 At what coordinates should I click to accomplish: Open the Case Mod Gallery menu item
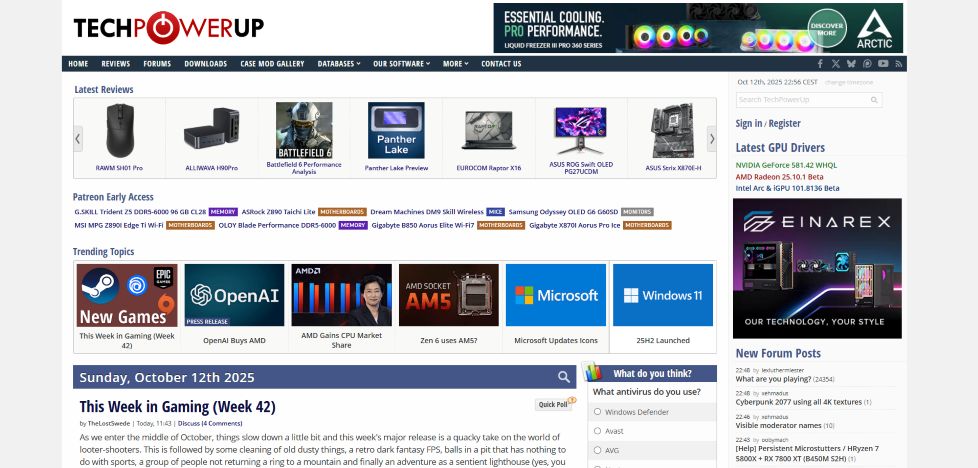pyautogui.click(x=272, y=64)
